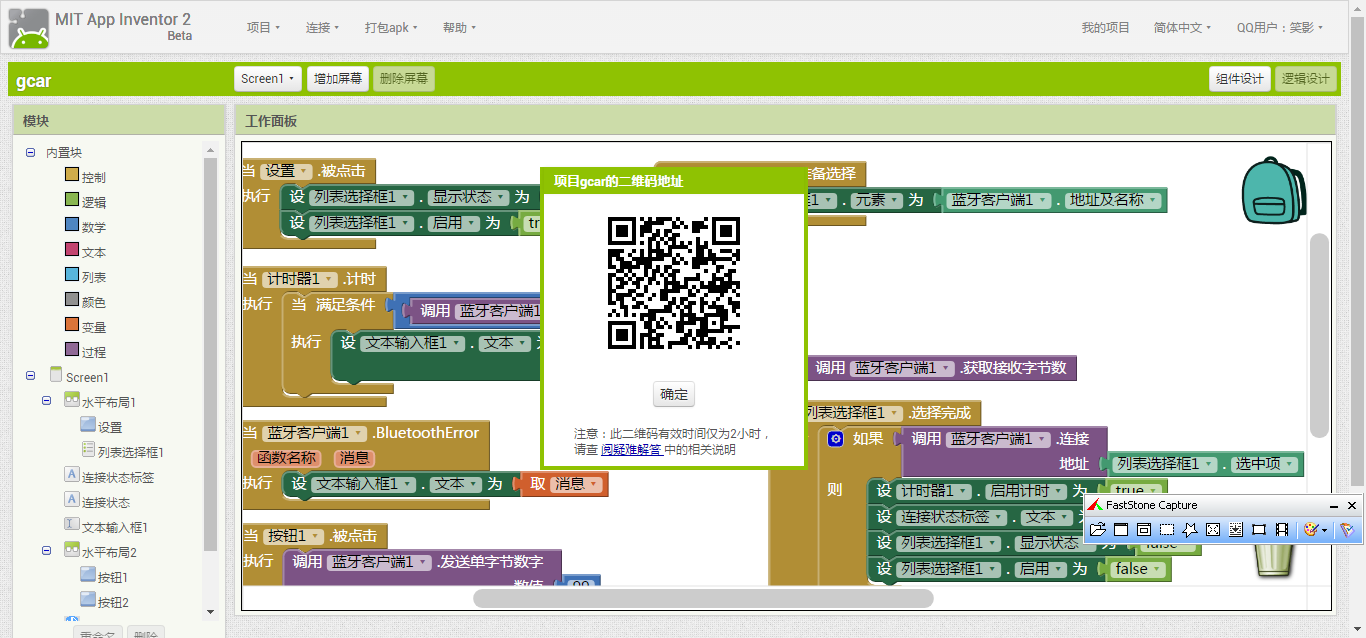Open the Screen1 screen selector dropdown

pyautogui.click(x=268, y=79)
